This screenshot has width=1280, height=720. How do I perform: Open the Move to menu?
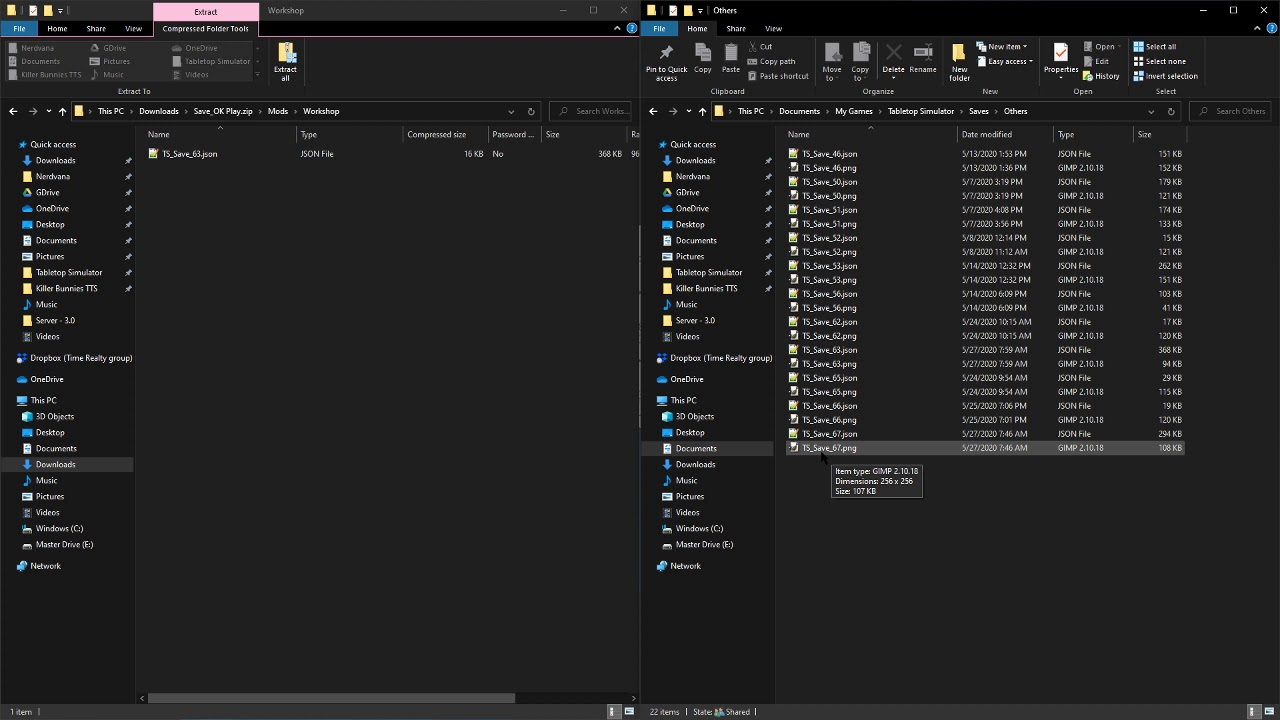click(832, 62)
